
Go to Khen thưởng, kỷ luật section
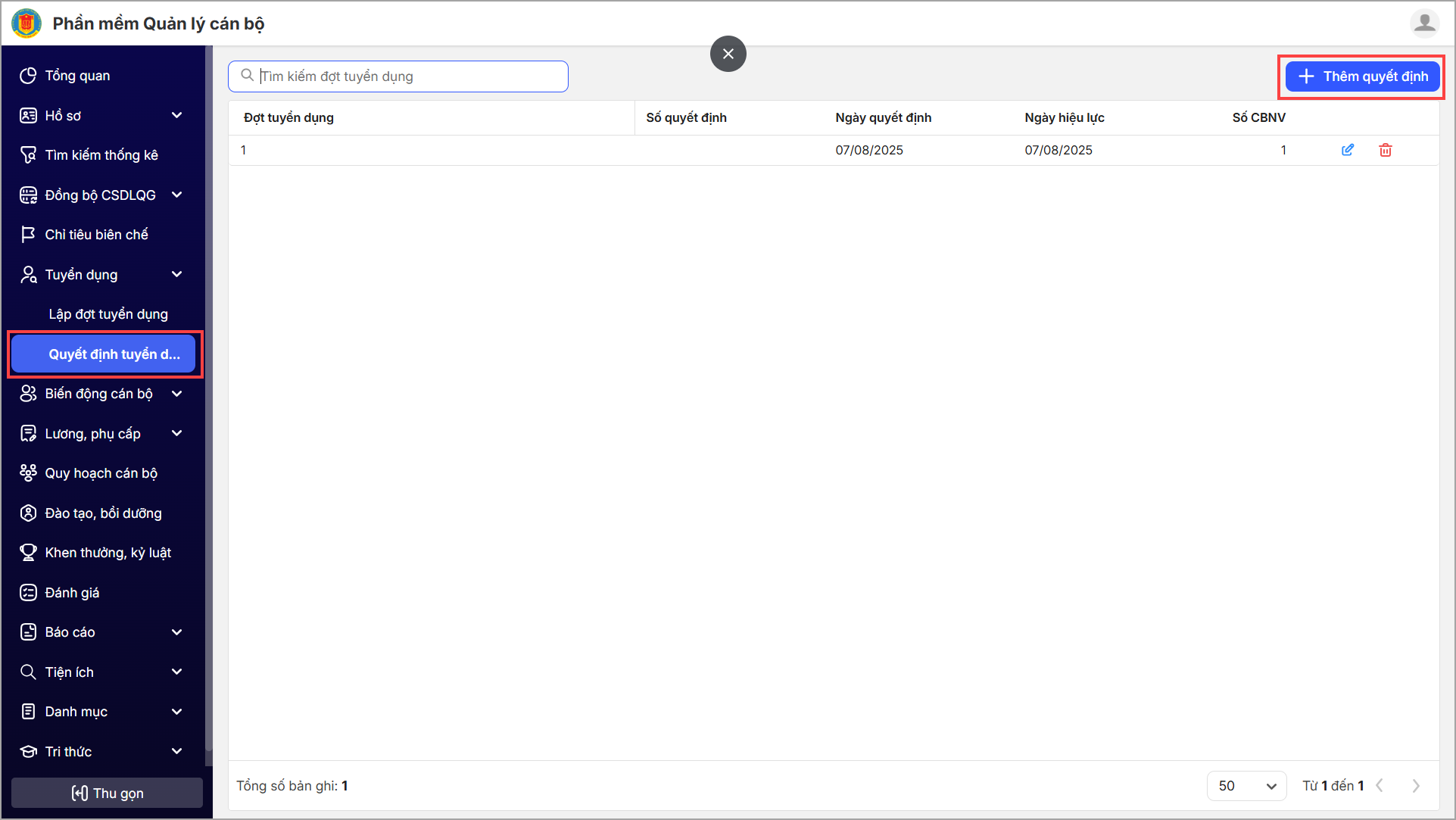pos(108,553)
